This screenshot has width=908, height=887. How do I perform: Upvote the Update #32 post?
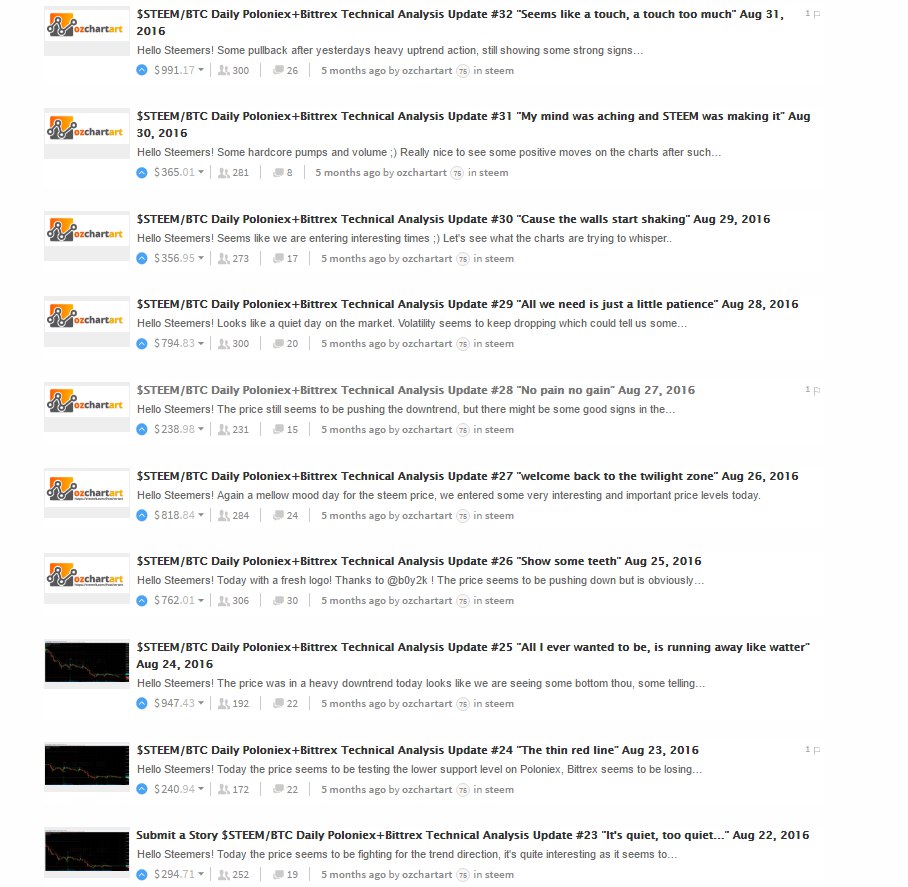click(142, 70)
